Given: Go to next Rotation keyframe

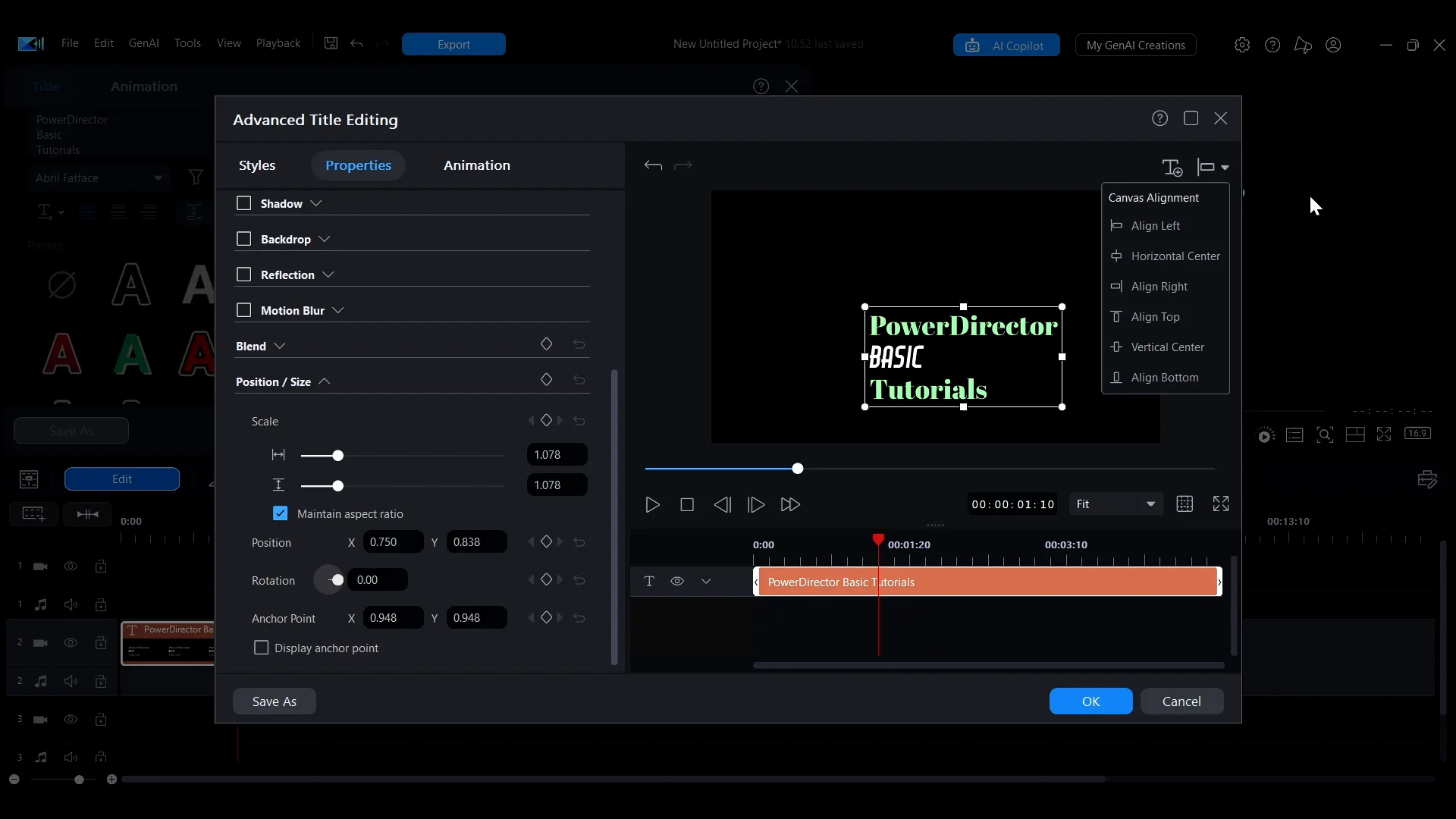Looking at the screenshot, I should (x=560, y=579).
